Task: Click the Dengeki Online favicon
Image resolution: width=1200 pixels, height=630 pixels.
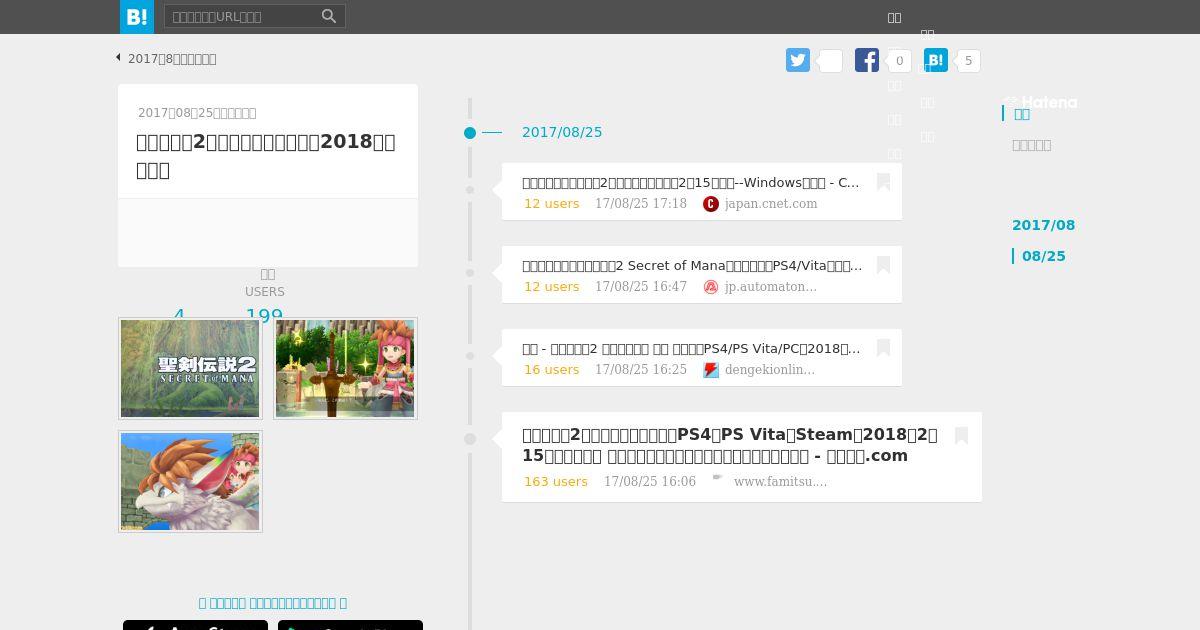Action: 711,370
